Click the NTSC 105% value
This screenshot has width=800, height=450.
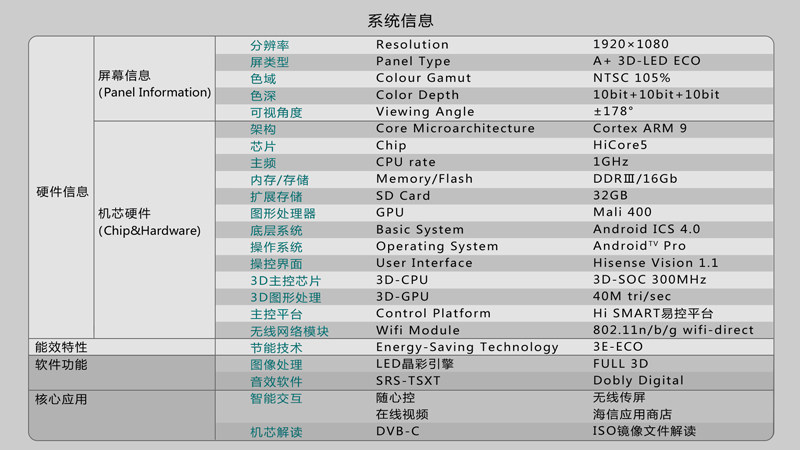(631, 78)
